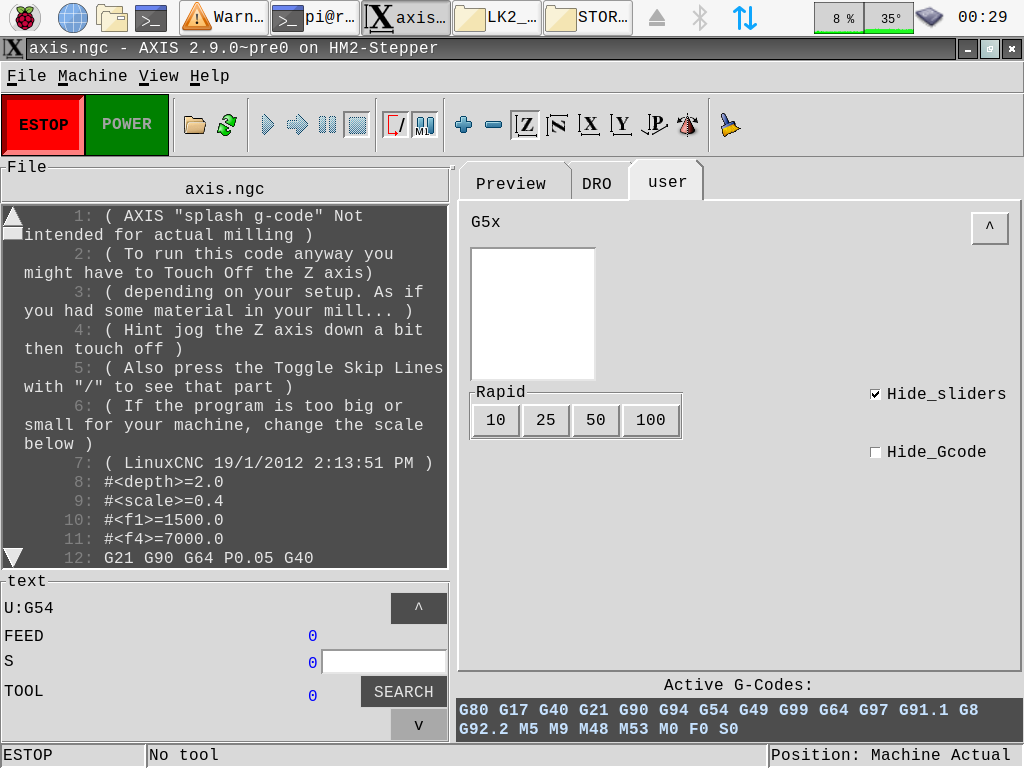Switch to the Preview tab
Viewport: 1024px width, 768px height.
(x=511, y=184)
